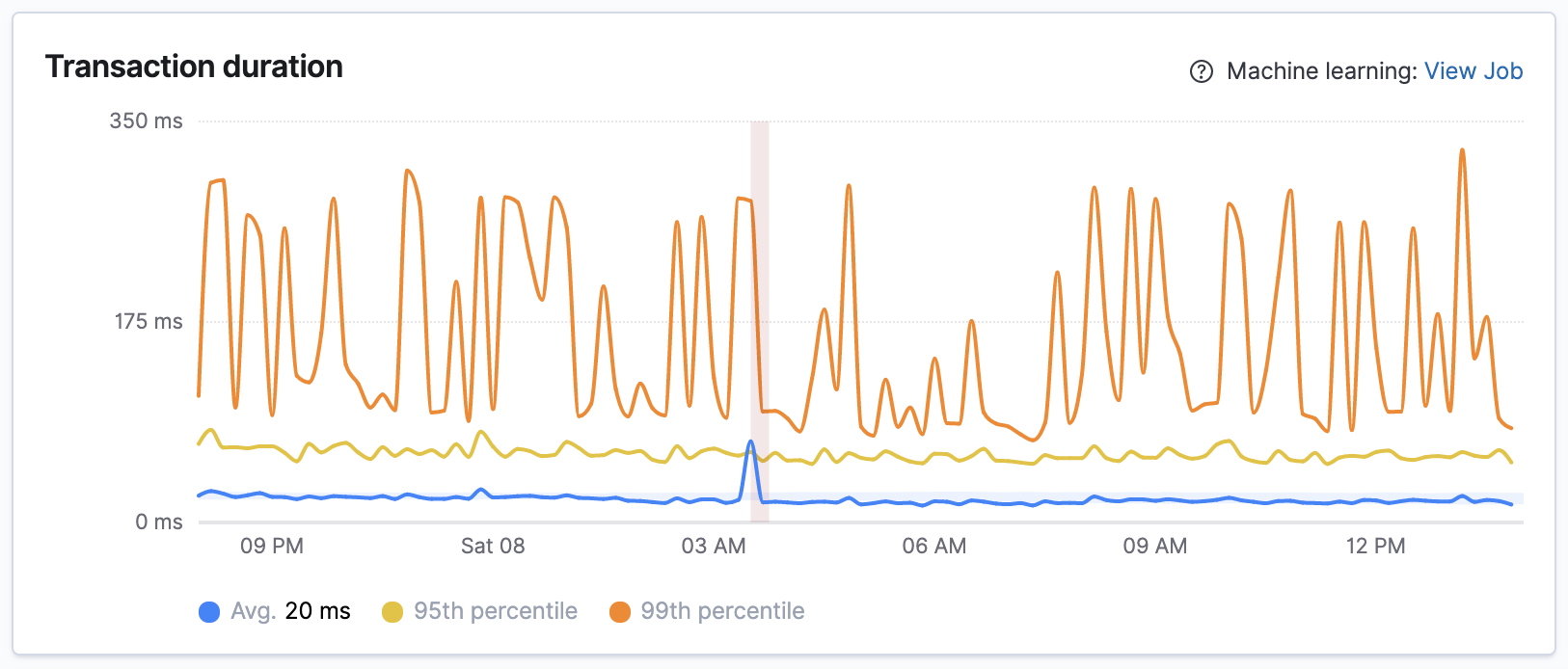Select the Sat 08 time axis label
This screenshot has height=669, width=1568.
(494, 546)
